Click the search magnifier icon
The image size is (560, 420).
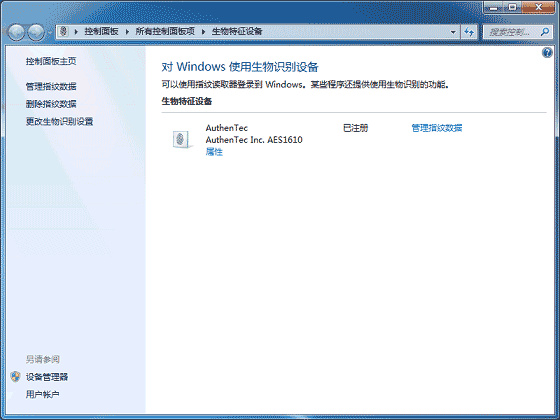pos(545,32)
